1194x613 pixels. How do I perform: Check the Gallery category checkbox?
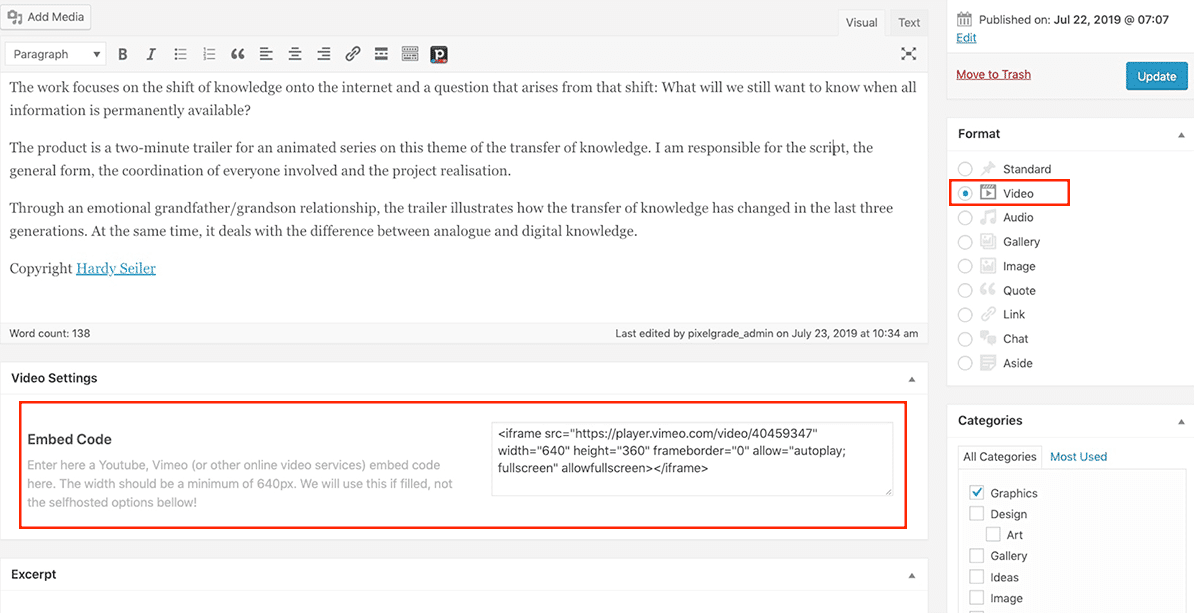[x=976, y=556]
